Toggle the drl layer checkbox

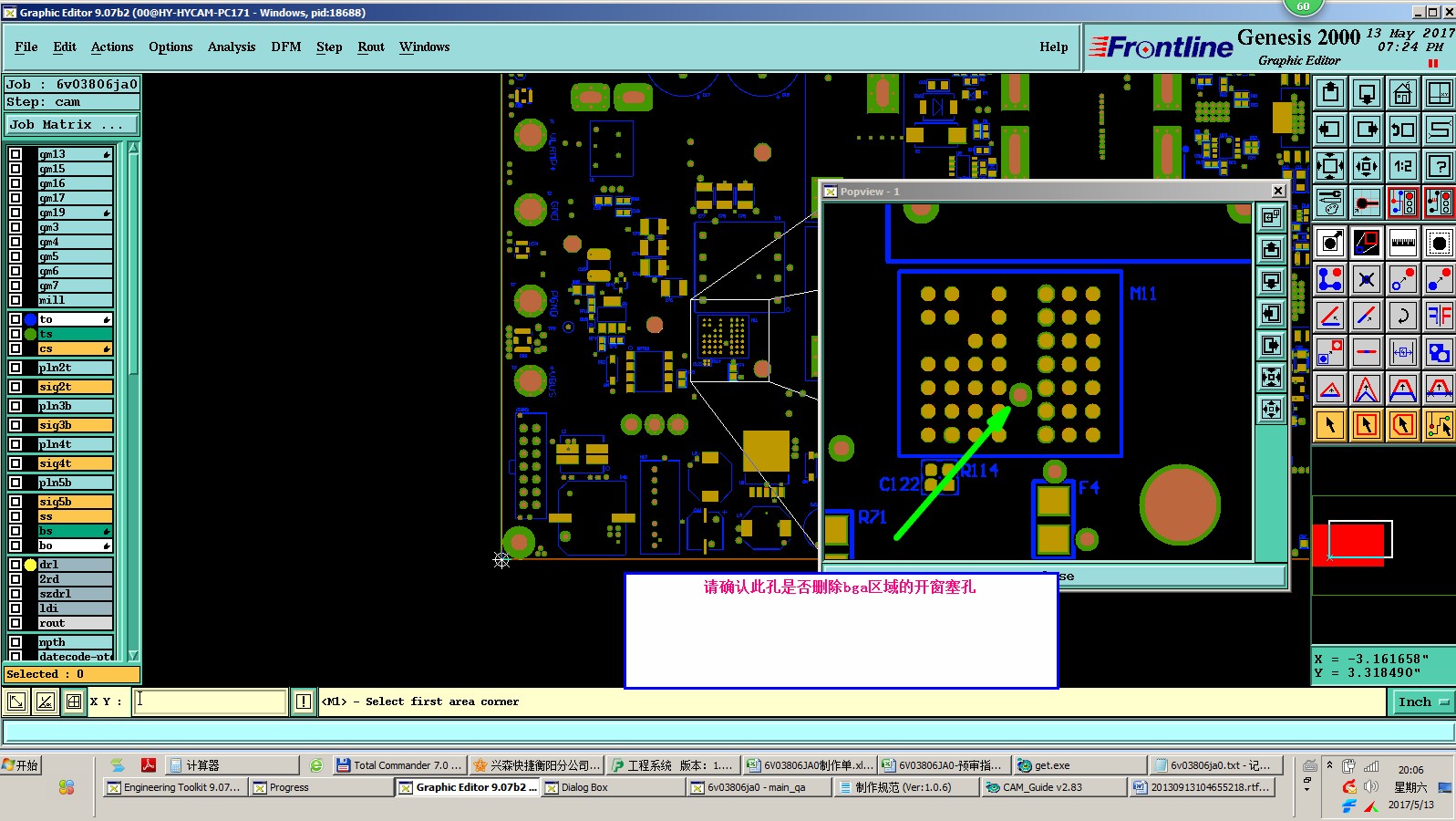point(15,565)
